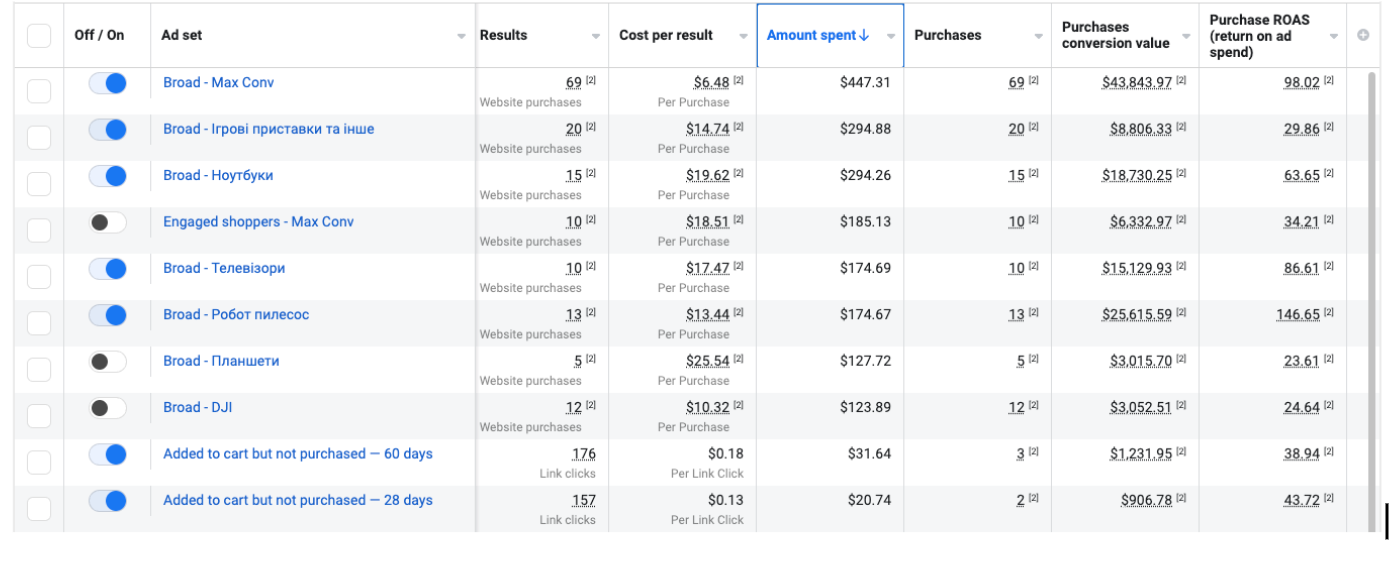Tick the select-all checkbox in header row
1395x562 pixels.
point(39,36)
